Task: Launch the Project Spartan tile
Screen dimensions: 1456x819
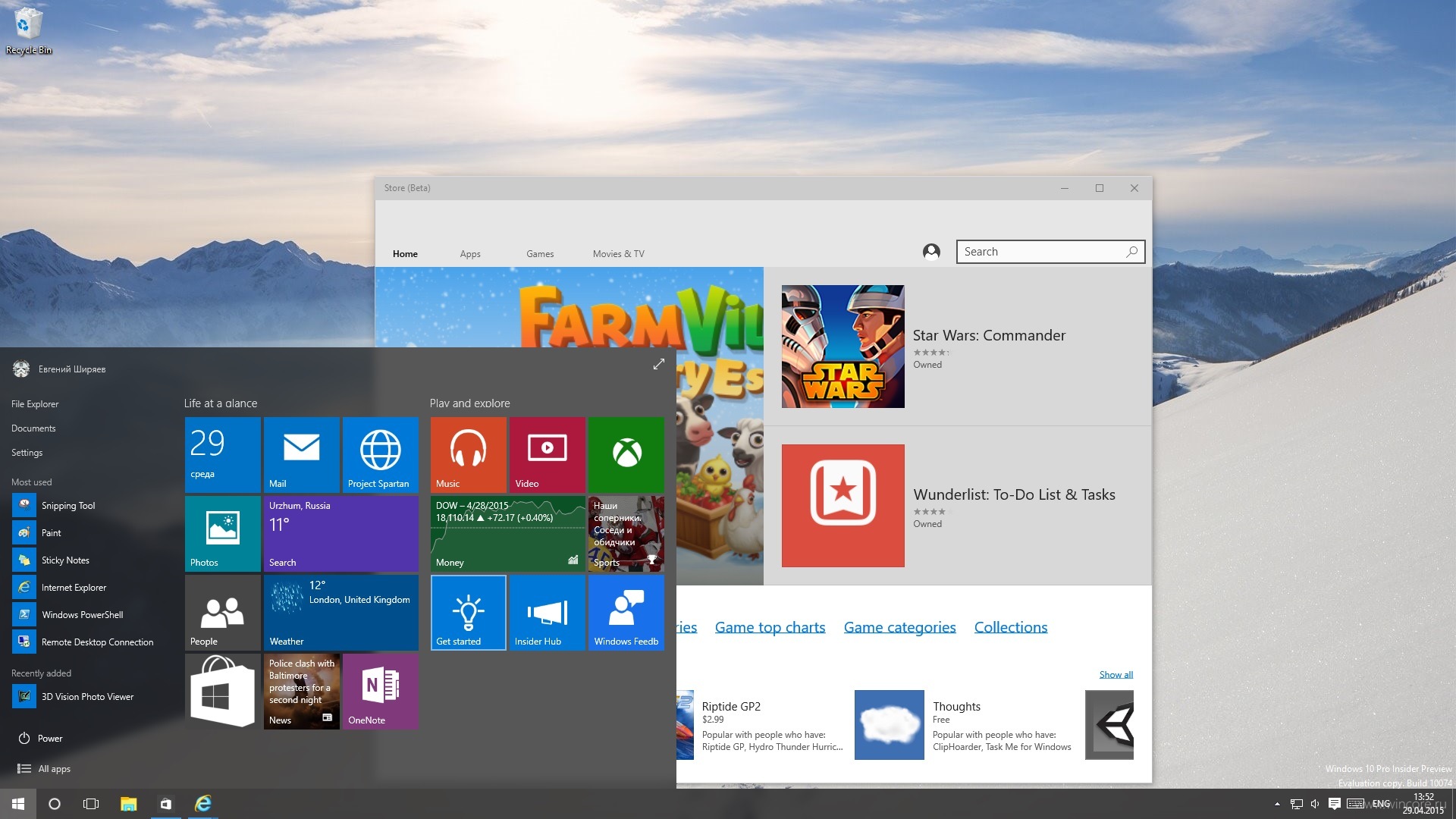Action: [380, 455]
